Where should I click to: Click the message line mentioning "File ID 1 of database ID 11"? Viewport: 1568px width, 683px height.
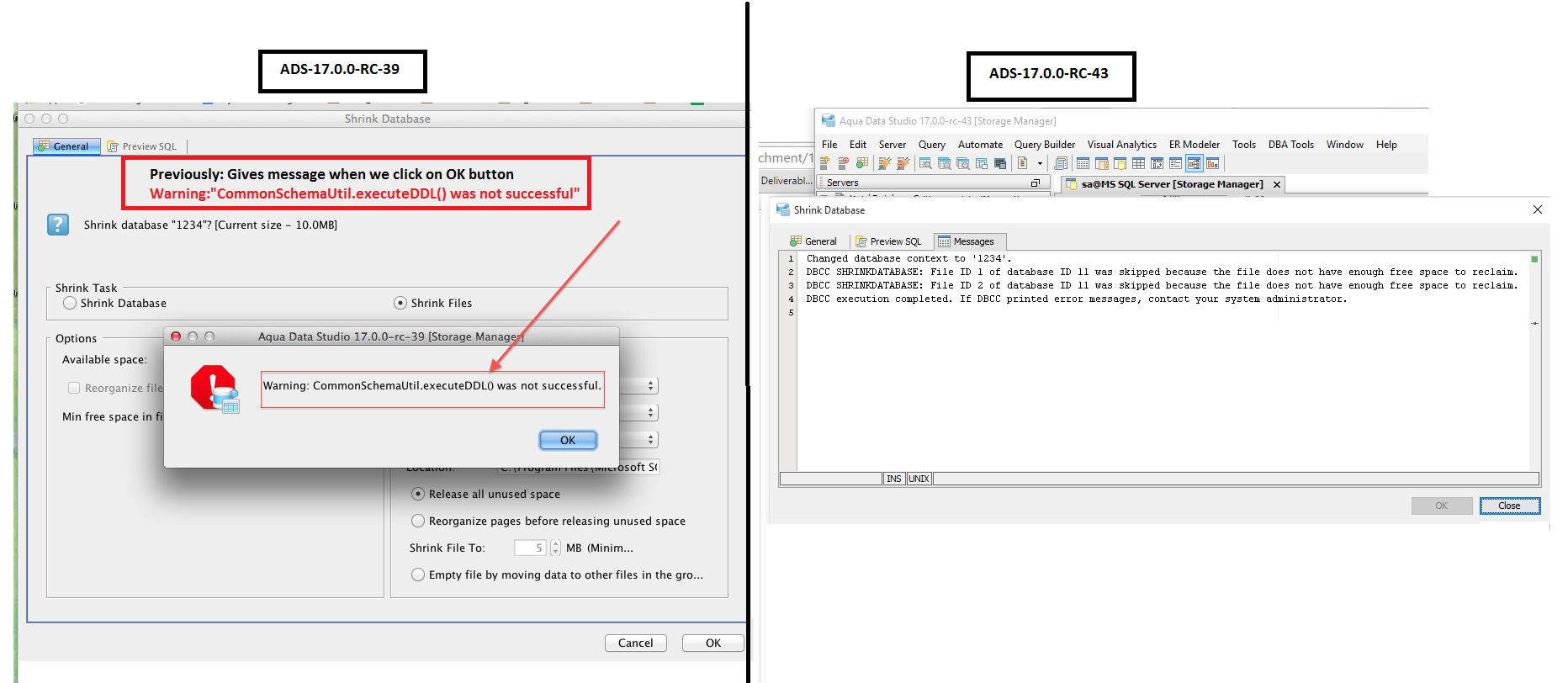[x=1162, y=273]
